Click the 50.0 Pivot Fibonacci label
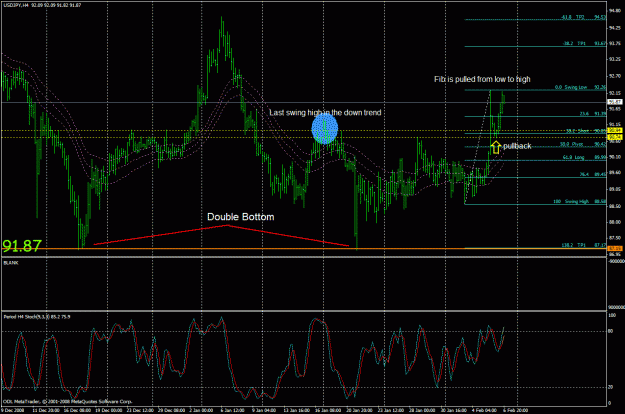 pos(583,144)
